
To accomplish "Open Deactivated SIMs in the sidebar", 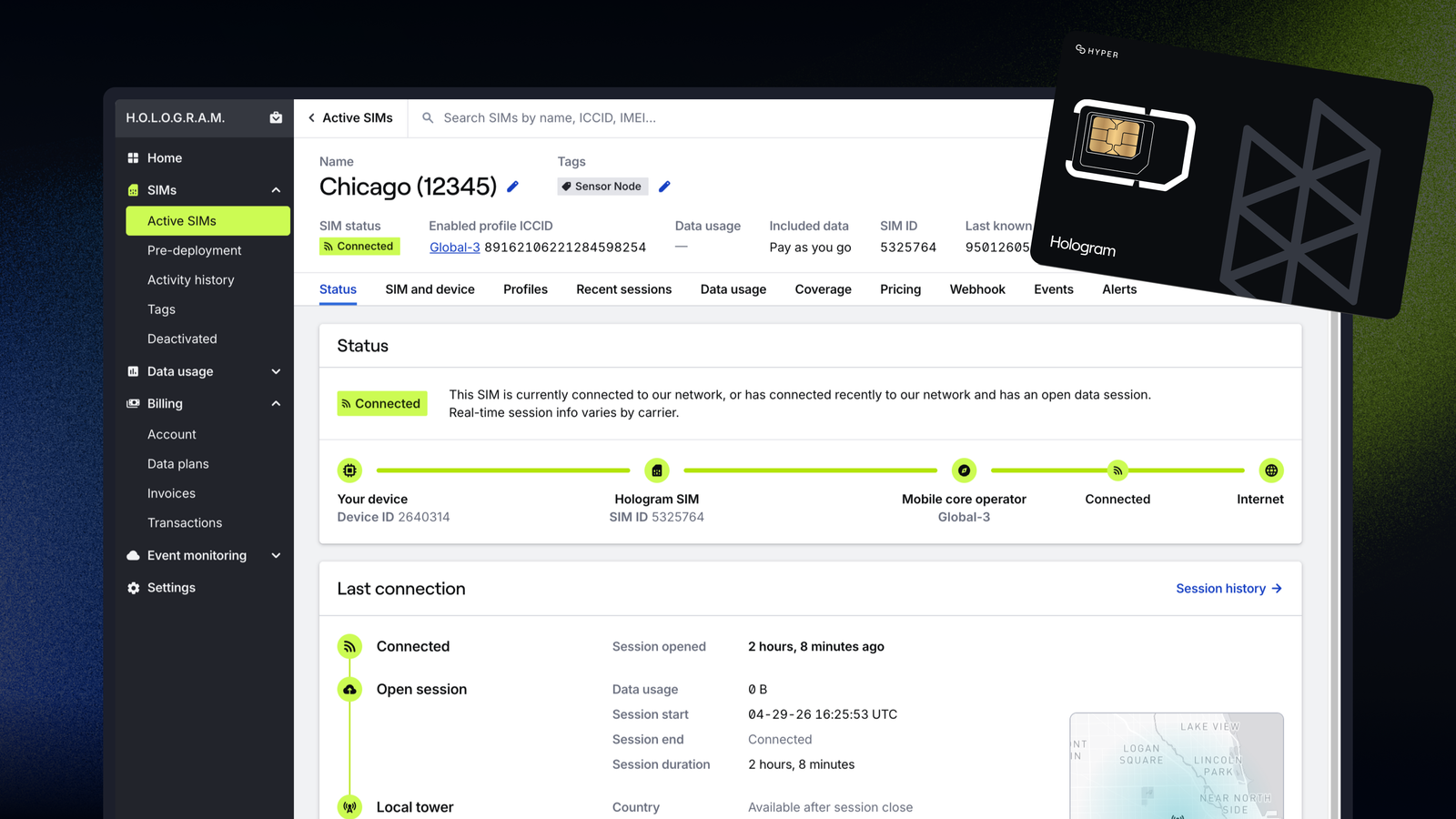I will coord(182,339).
